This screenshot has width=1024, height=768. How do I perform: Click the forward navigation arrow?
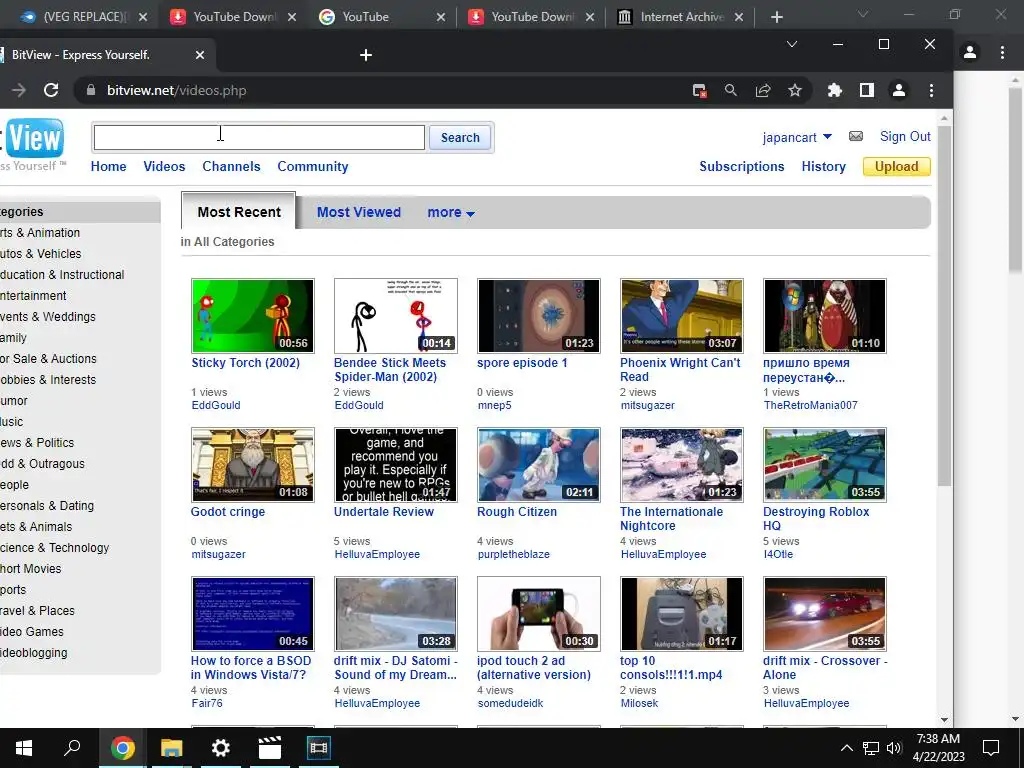coord(19,90)
